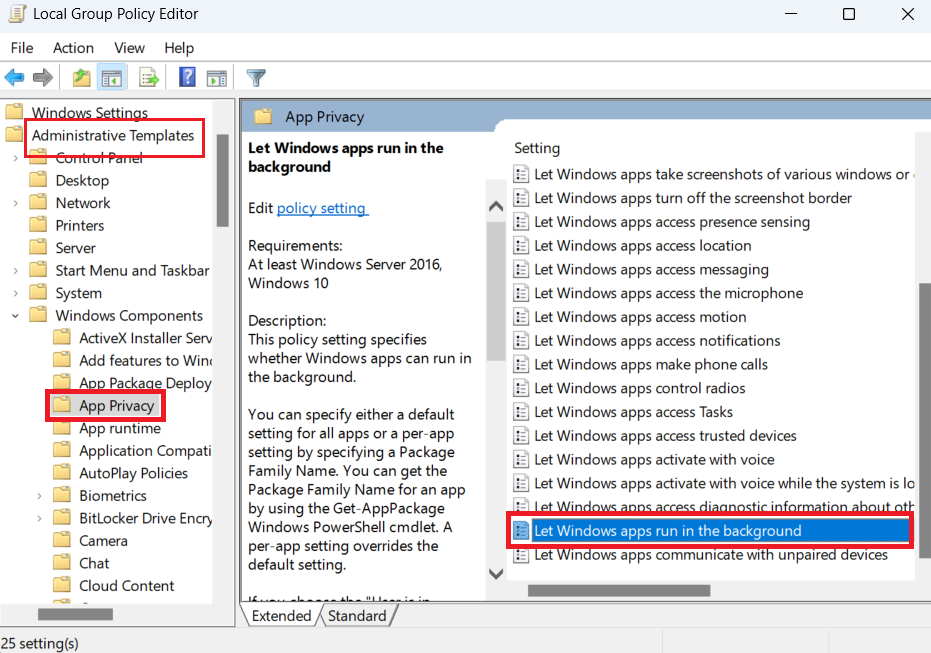This screenshot has width=931, height=653.
Task: Select the App Package Deployment folder
Action: (x=145, y=383)
